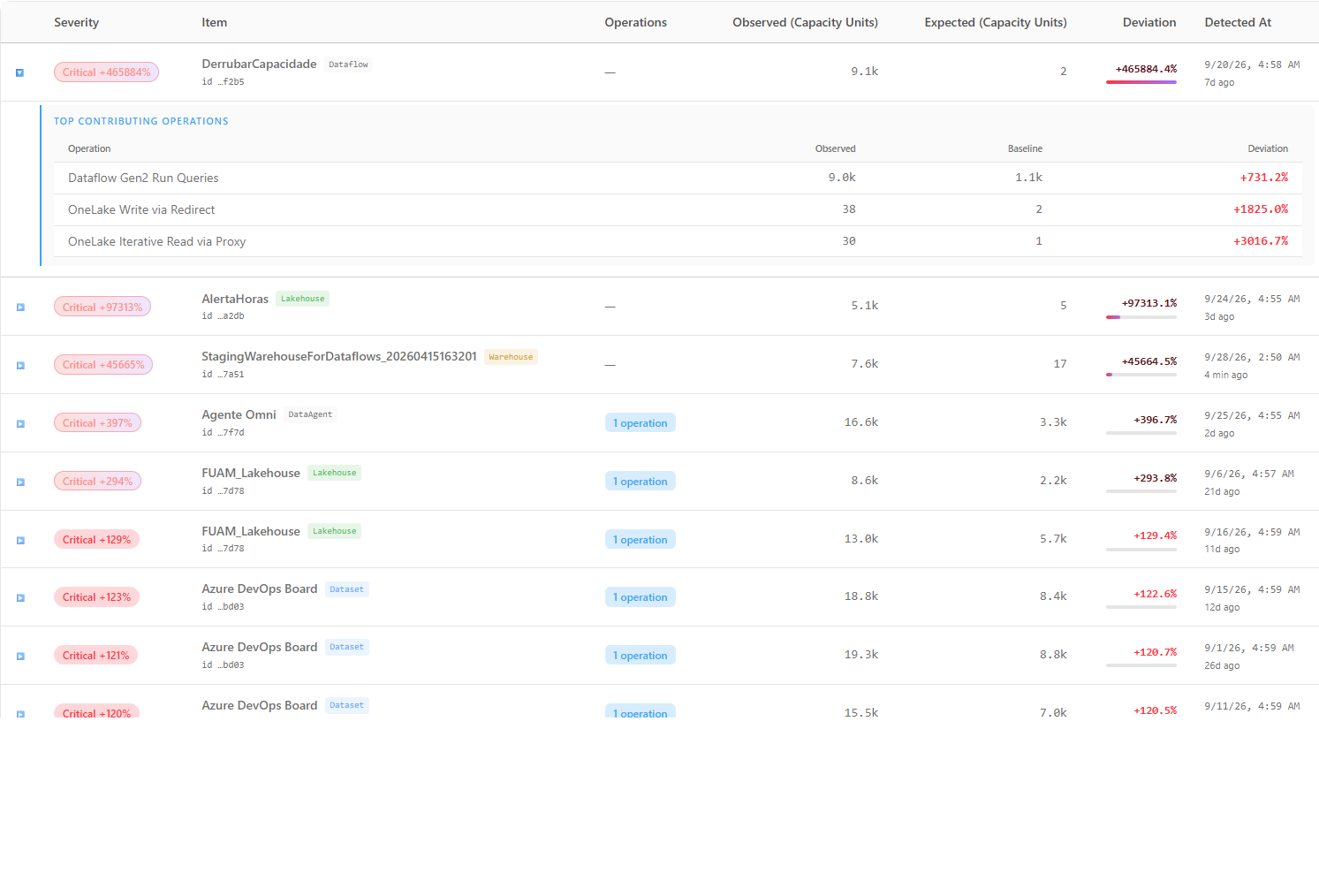Click the Warehouse type tag
1319x896 pixels.
pos(511,357)
